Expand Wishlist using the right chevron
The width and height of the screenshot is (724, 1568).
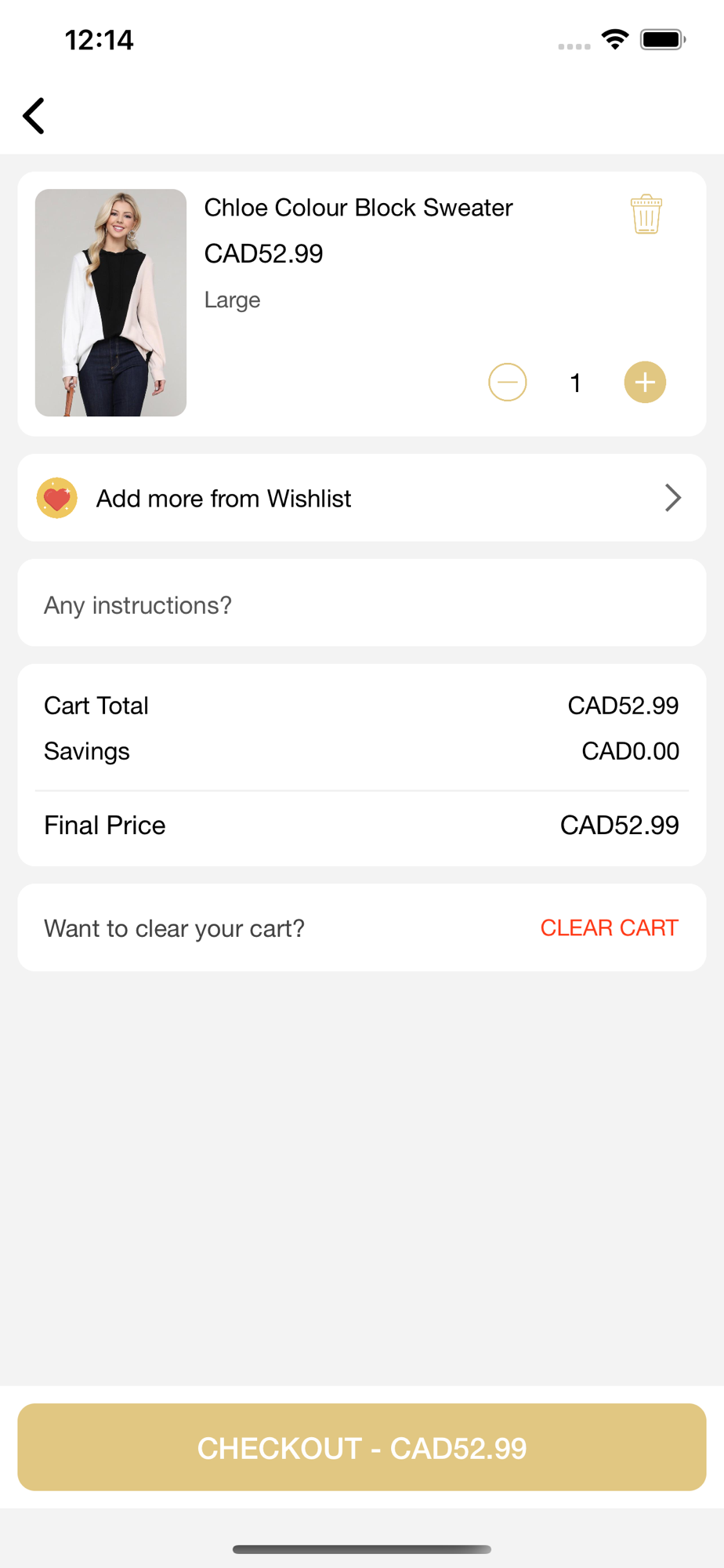672,498
